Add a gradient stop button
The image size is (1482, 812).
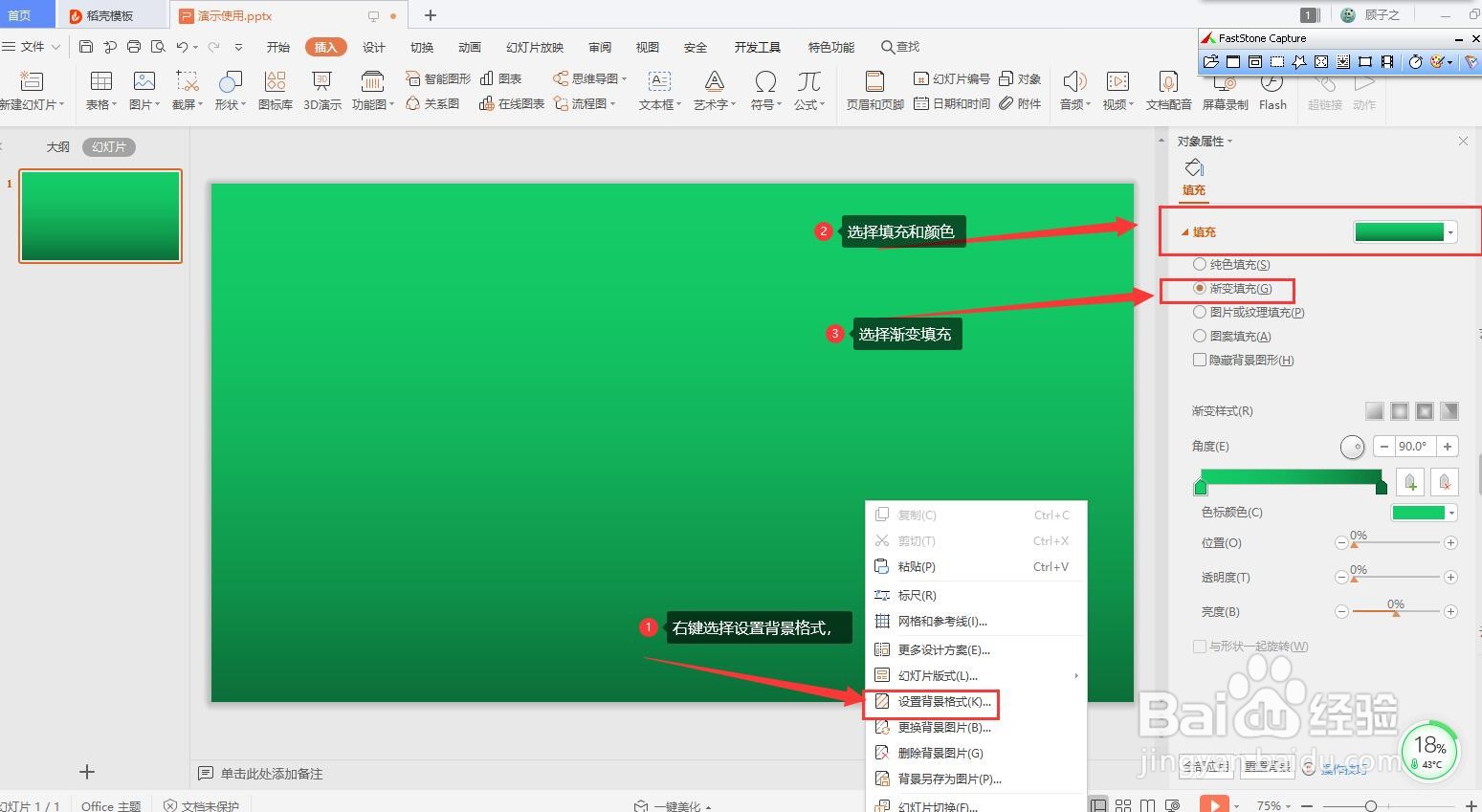pos(1410,482)
